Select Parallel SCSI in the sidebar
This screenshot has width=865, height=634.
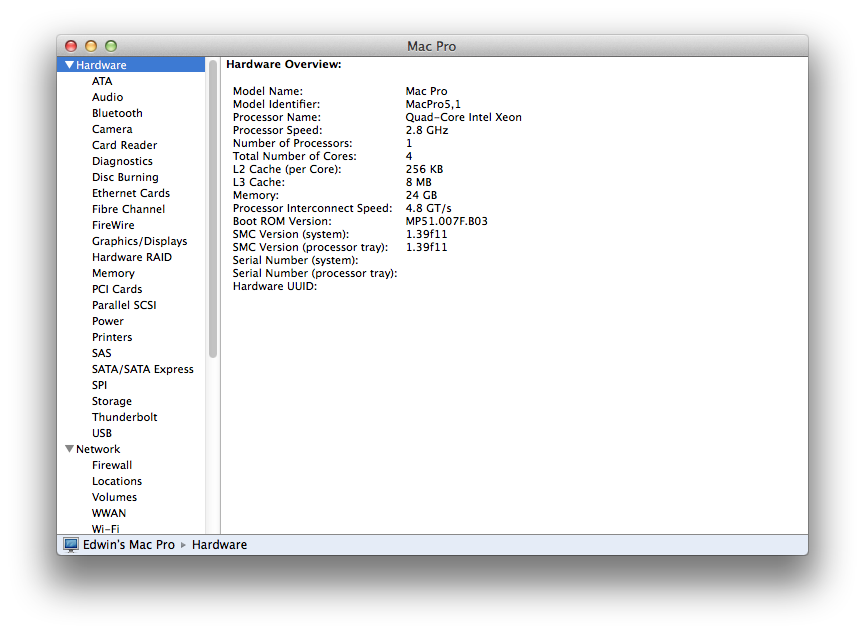click(x=124, y=305)
